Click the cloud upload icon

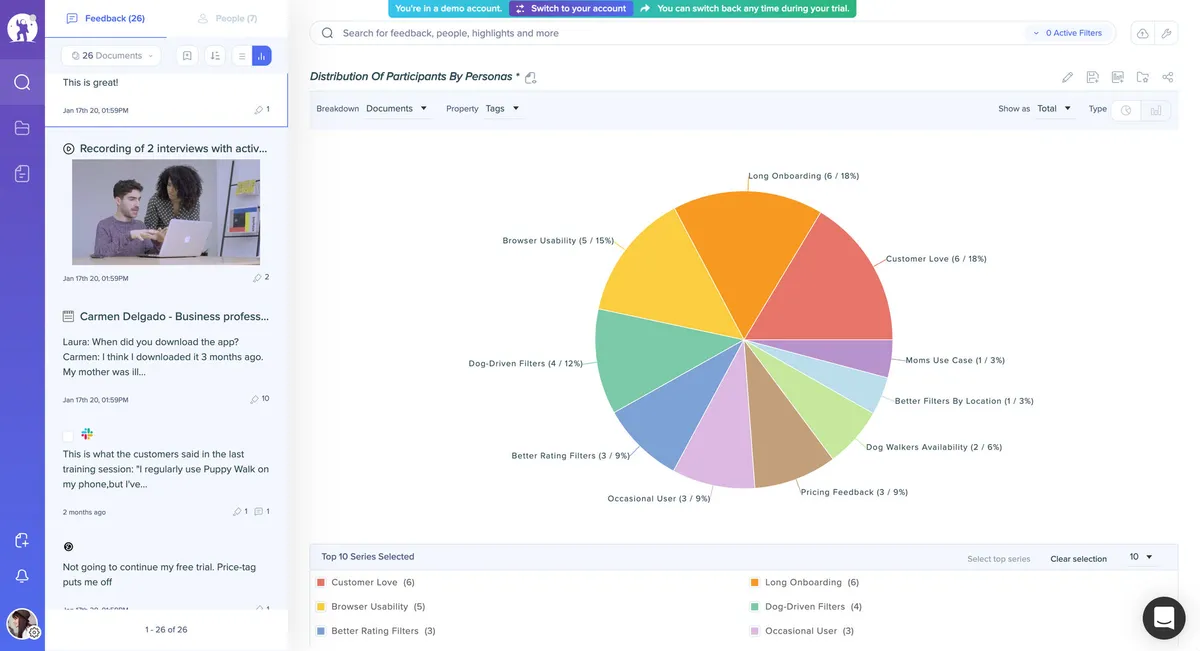pyautogui.click(x=1142, y=33)
